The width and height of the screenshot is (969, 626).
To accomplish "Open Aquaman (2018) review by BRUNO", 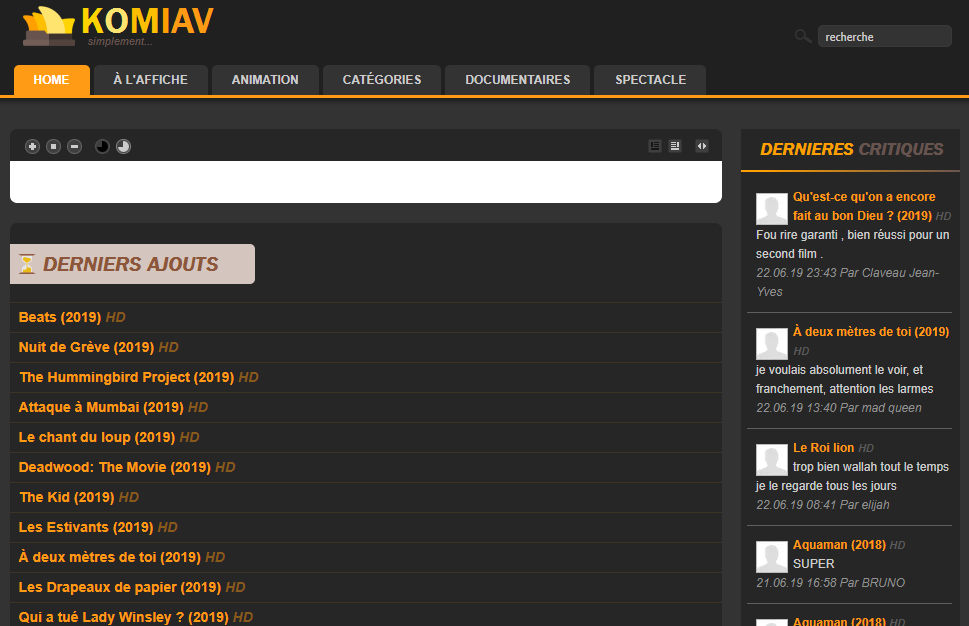I will [x=839, y=544].
